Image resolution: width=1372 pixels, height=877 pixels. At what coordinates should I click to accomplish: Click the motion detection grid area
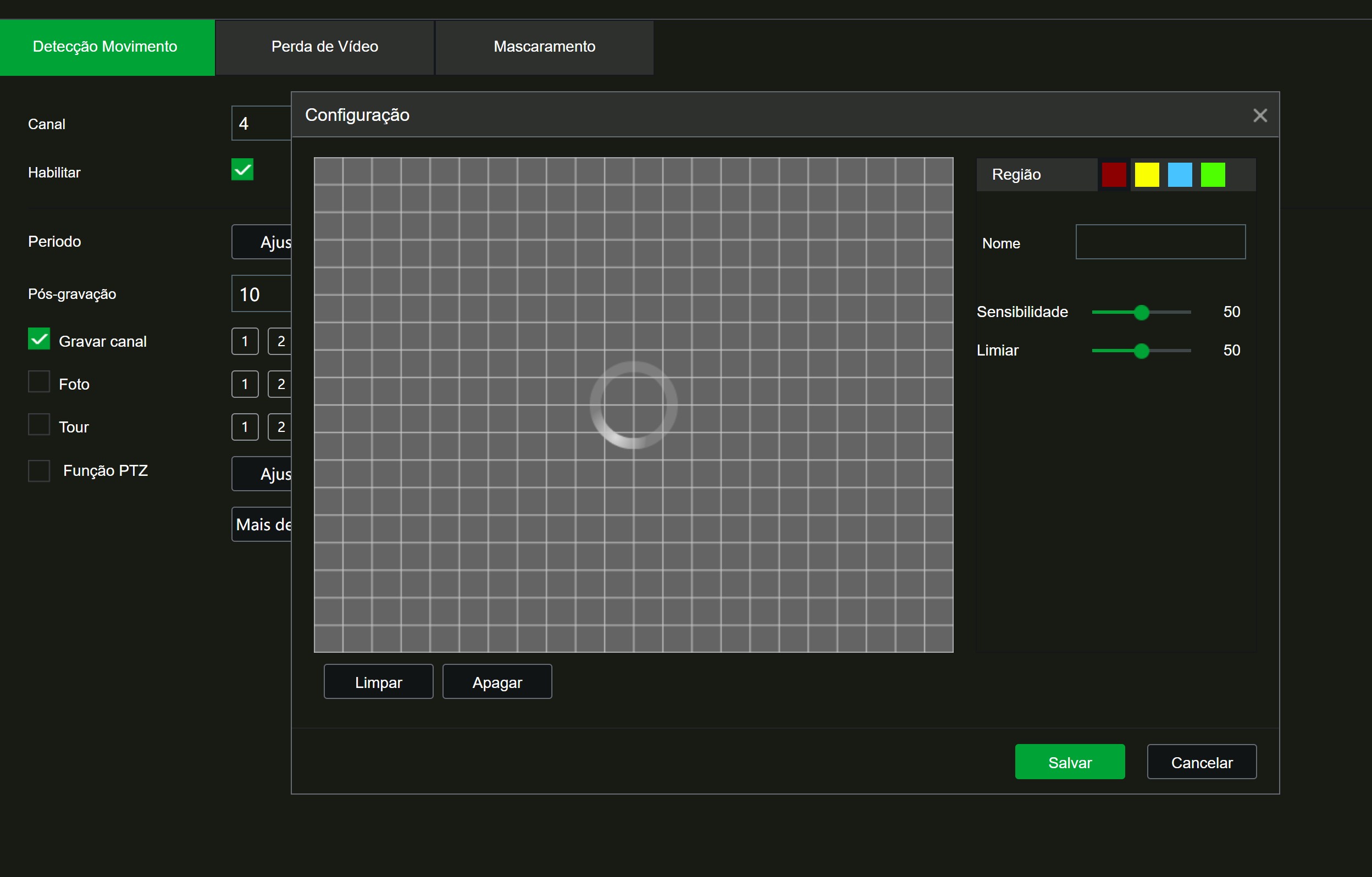click(x=633, y=405)
